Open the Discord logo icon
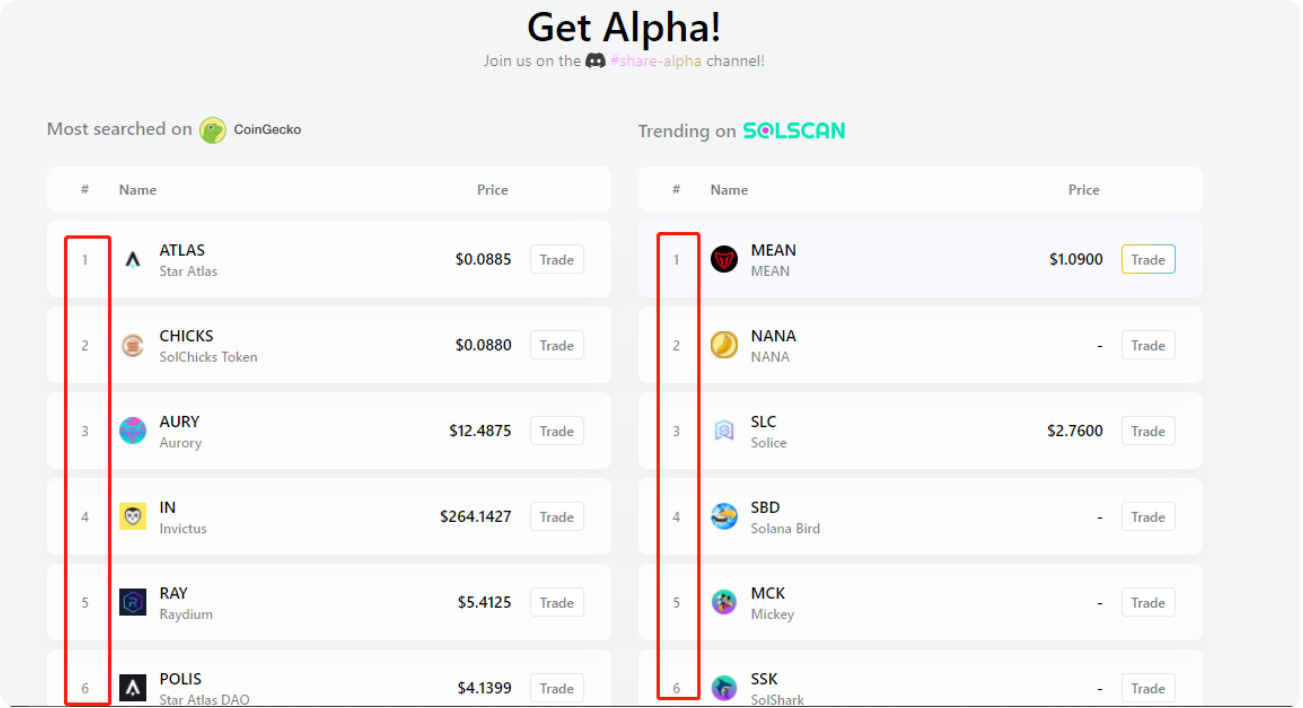This screenshot has height=708, width=1303. (595, 61)
